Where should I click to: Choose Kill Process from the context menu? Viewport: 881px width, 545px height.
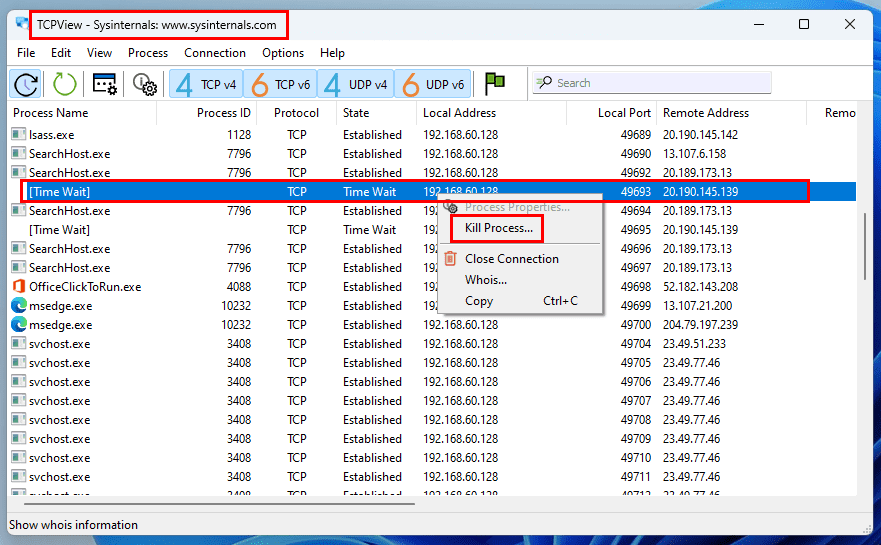[499, 229]
